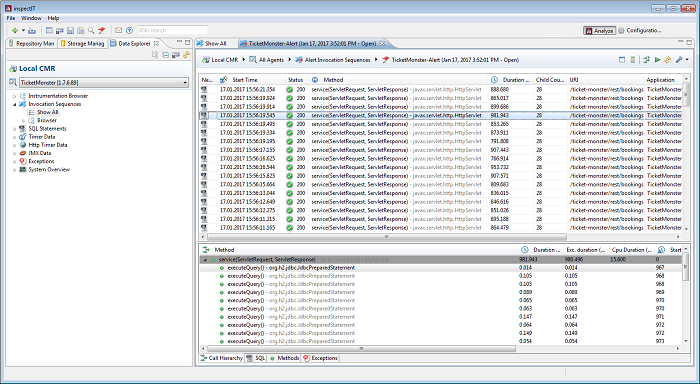Click the magnifier search icon in toolbar
The image size is (700, 384).
[91, 30]
